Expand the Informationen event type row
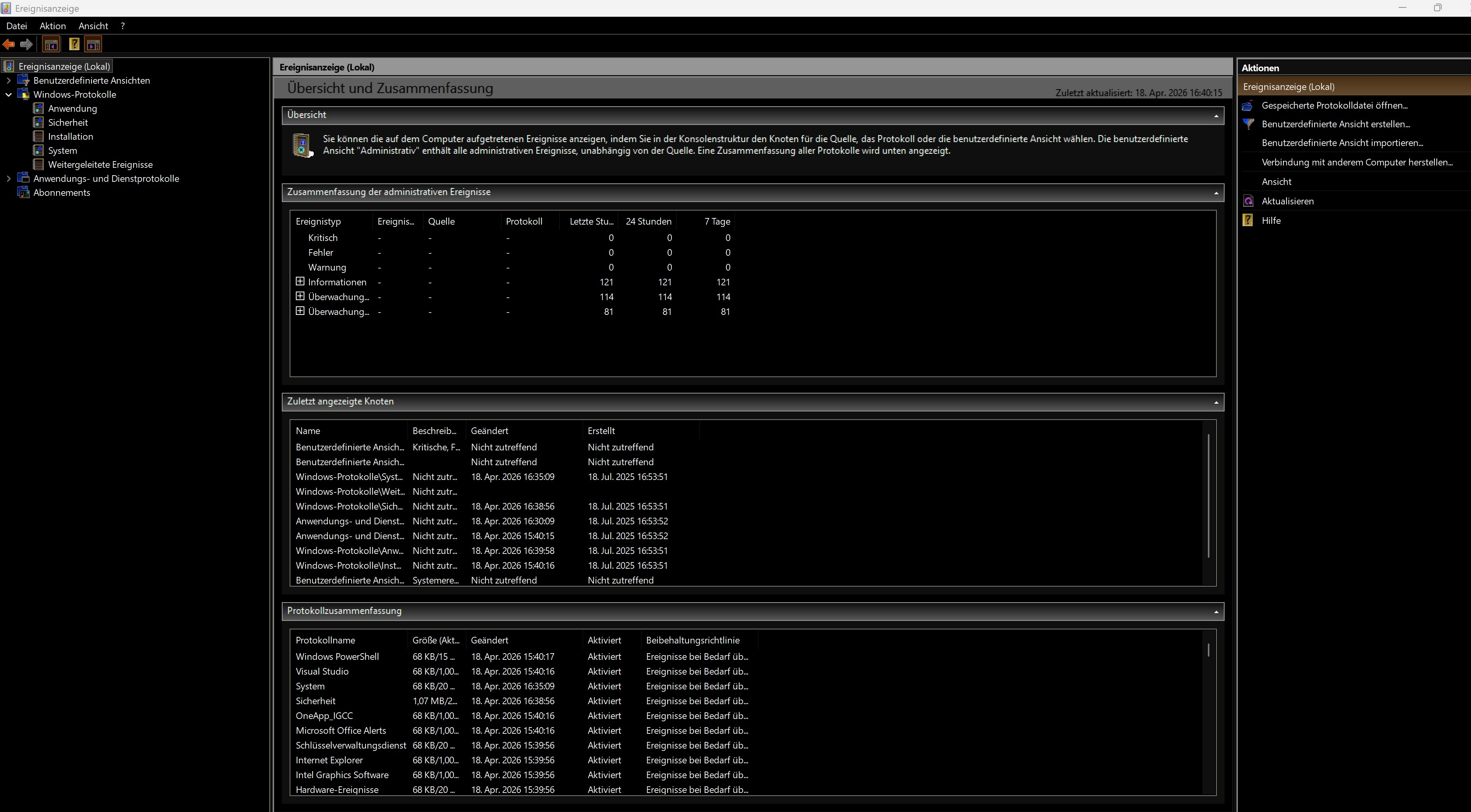Viewport: 1471px width, 812px height. click(300, 281)
